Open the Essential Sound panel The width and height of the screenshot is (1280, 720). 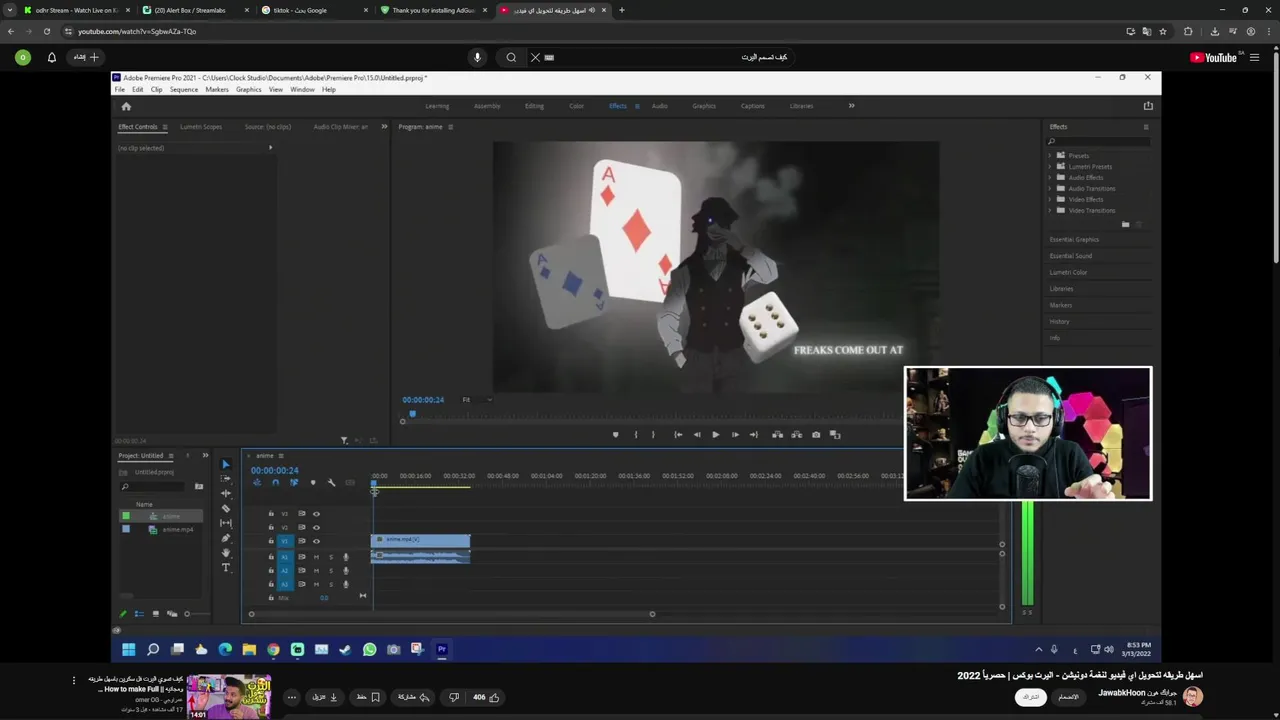pos(1071,256)
